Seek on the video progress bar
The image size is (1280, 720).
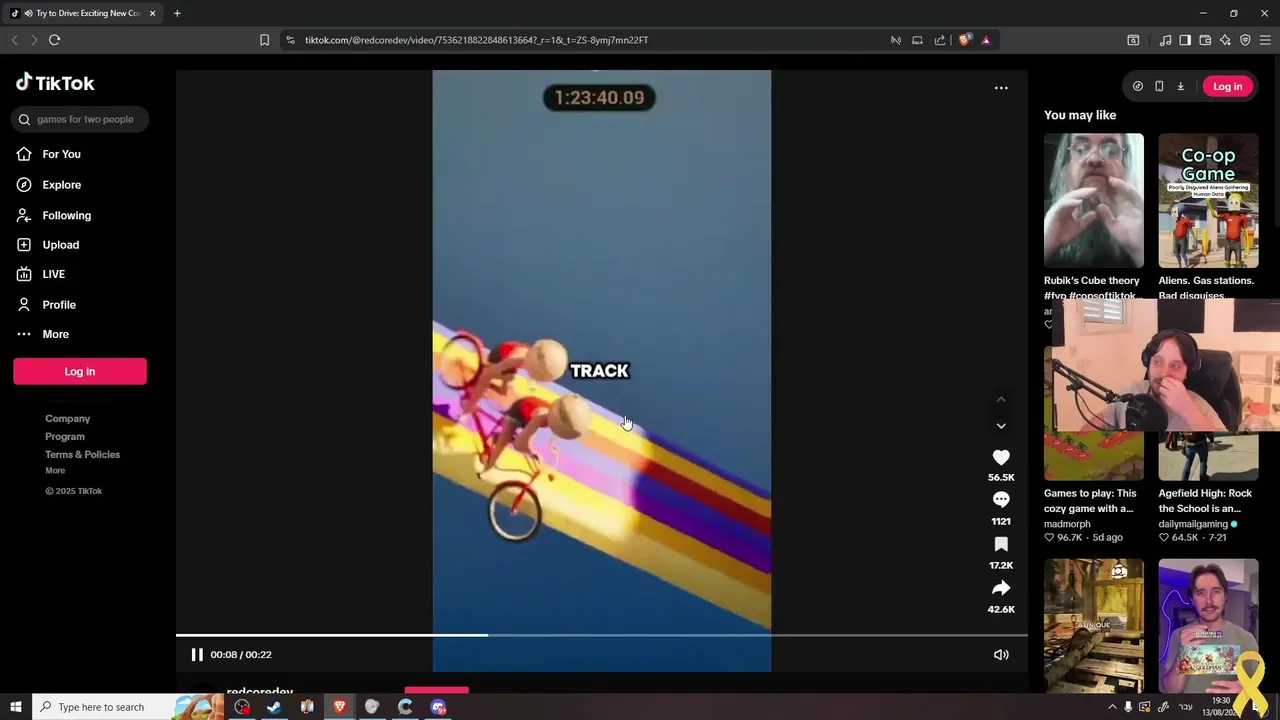point(602,635)
